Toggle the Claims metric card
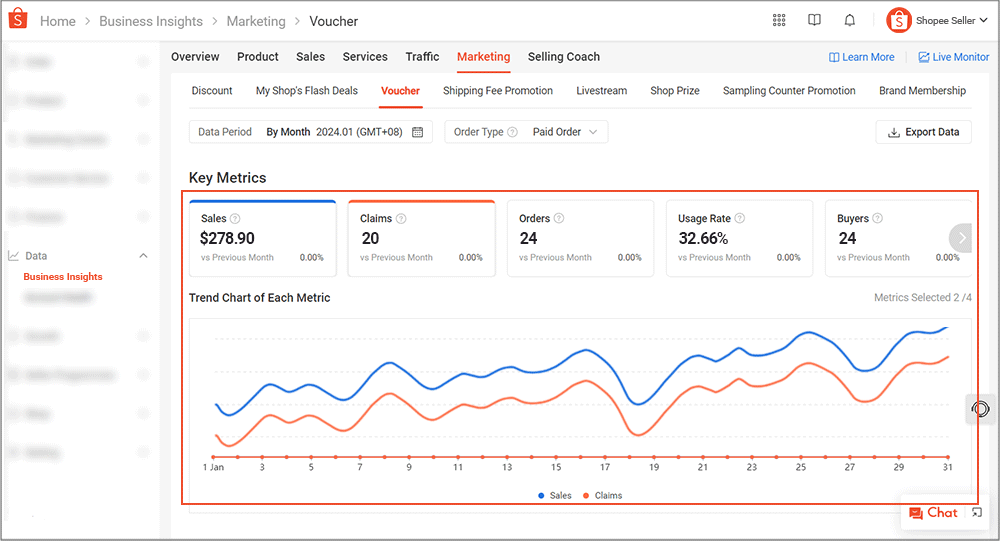1000x541 pixels. [421, 238]
